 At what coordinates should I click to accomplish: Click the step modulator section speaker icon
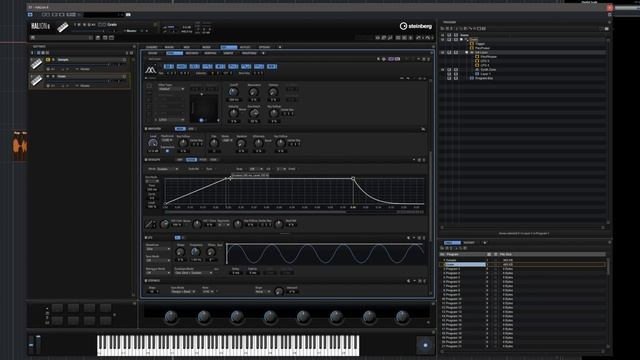click(409, 281)
